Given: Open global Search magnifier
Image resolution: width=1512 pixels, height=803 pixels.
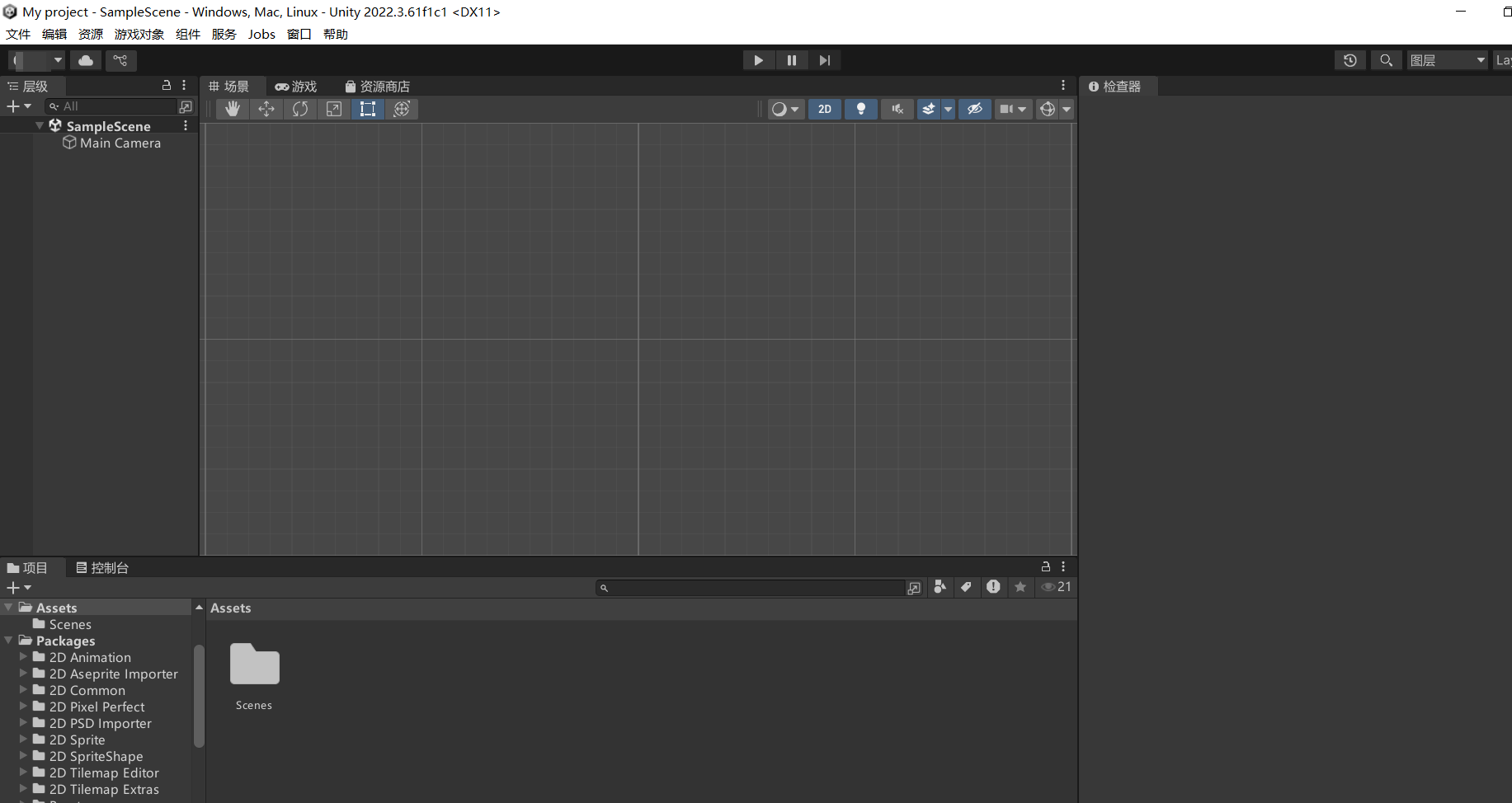Looking at the screenshot, I should pyautogui.click(x=1387, y=60).
